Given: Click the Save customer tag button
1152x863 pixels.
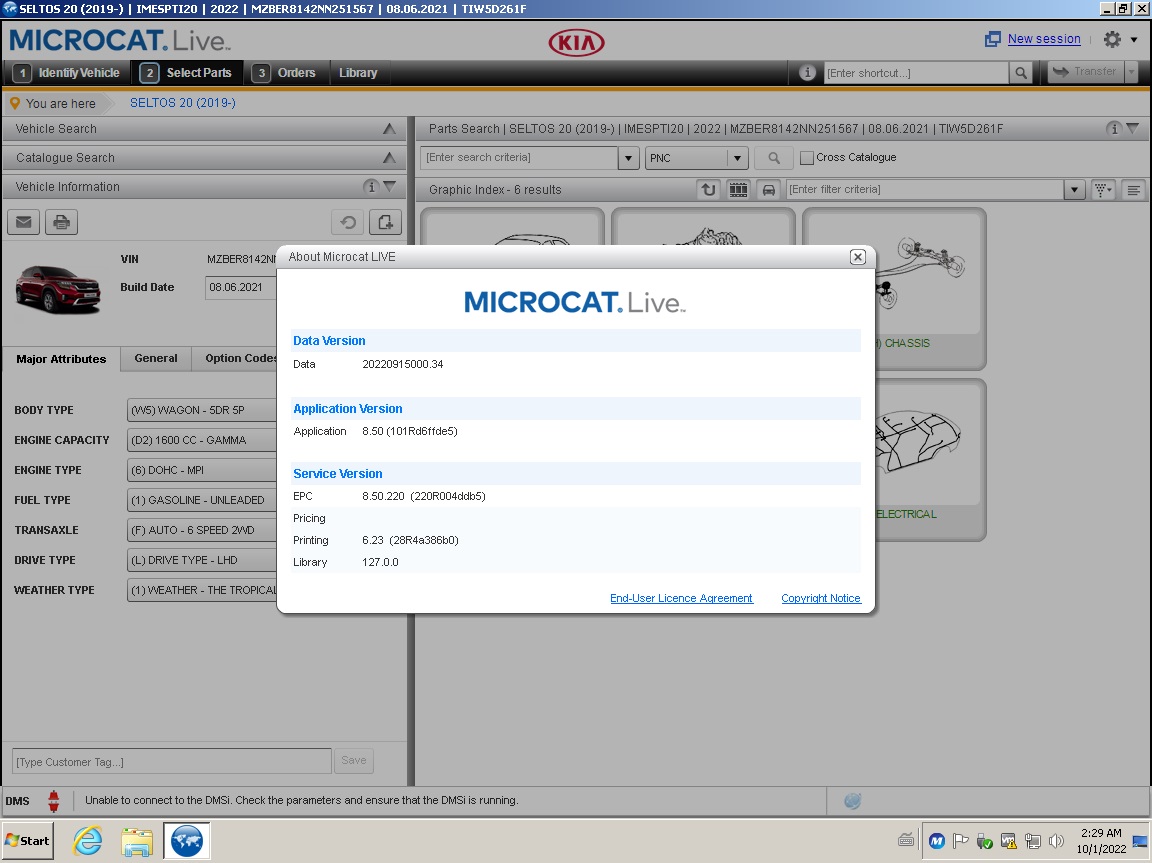Looking at the screenshot, I should [353, 761].
